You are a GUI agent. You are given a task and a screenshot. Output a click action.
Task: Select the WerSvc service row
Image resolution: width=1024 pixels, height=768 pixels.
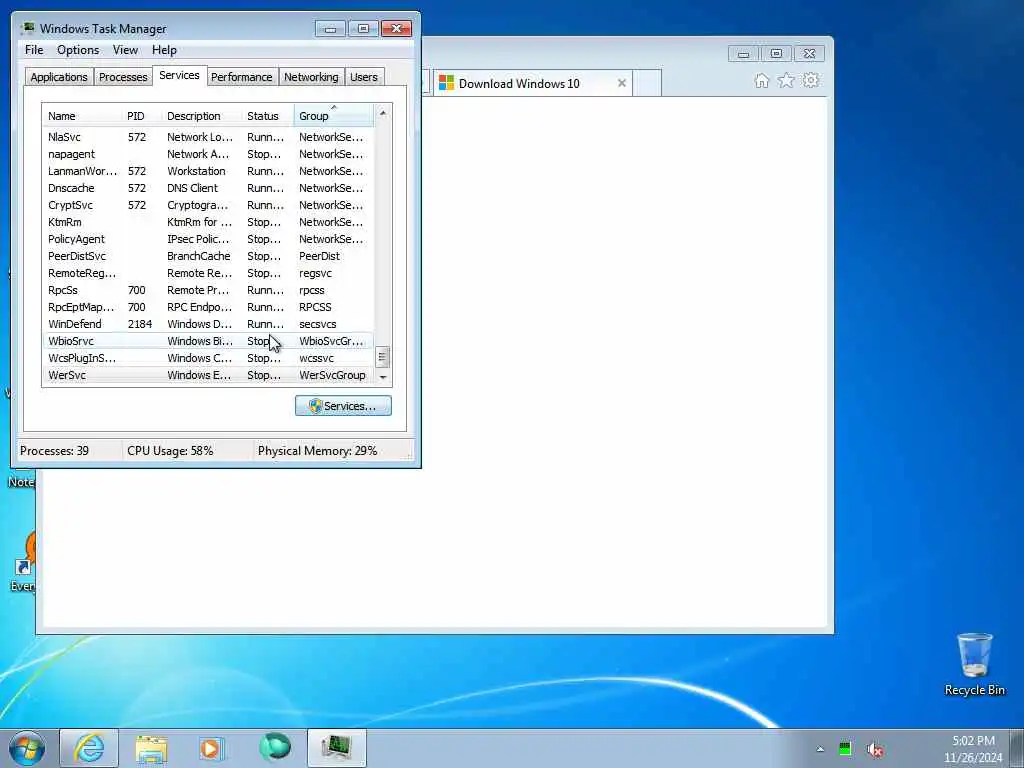click(208, 375)
